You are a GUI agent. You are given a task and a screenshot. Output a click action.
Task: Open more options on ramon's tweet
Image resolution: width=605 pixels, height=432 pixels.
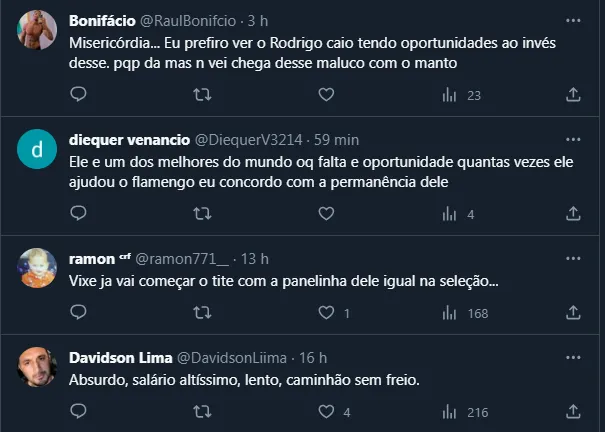[x=573, y=258]
